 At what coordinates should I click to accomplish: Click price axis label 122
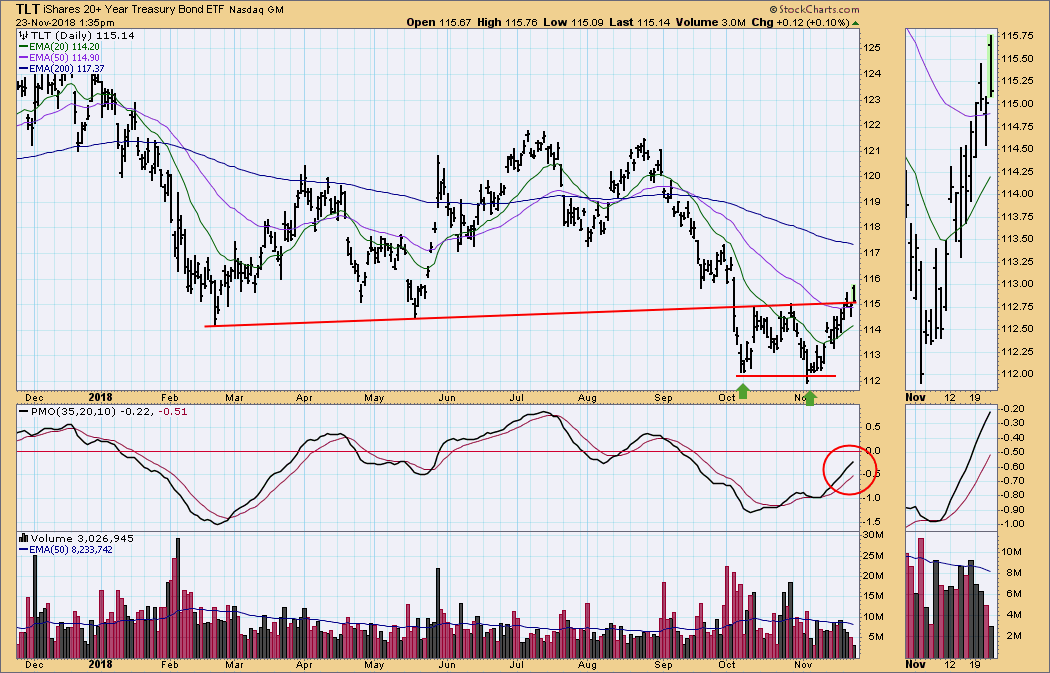tap(871, 125)
